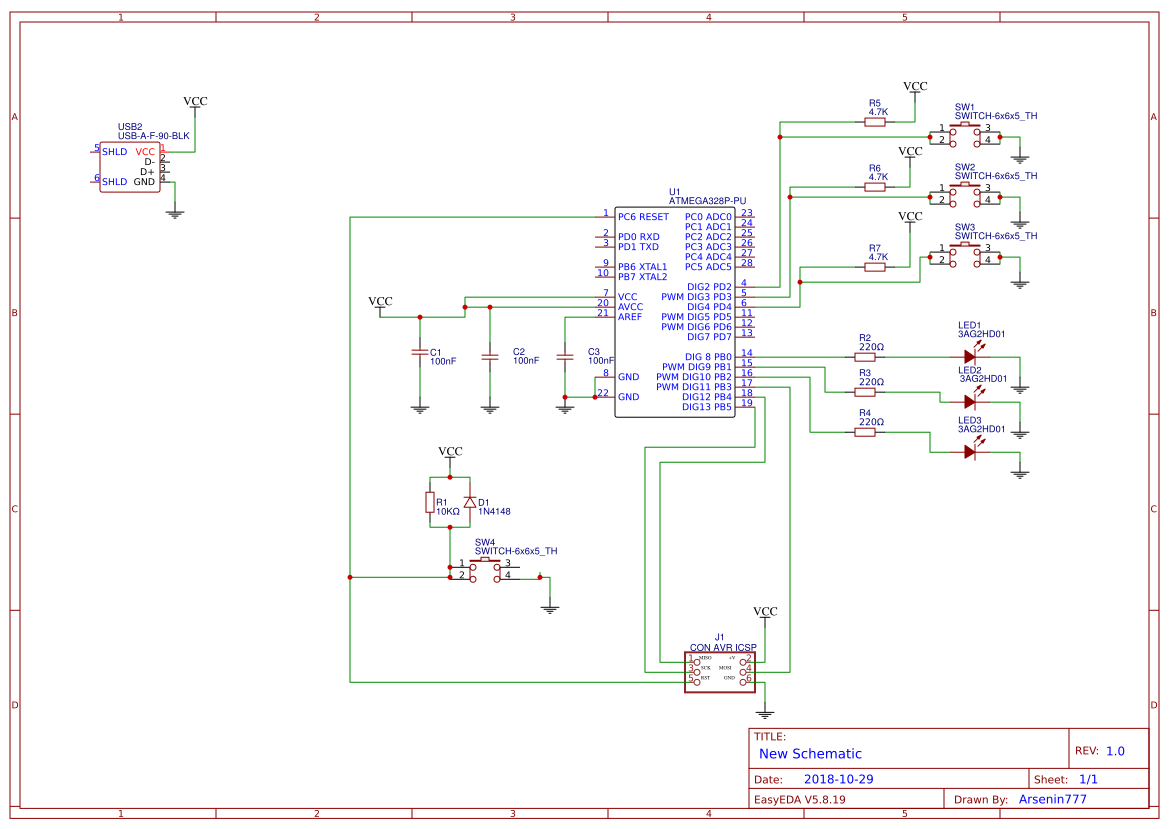Screen dimensions: 1169x829
Task: Select the LED2 symbol
Action: tap(970, 400)
